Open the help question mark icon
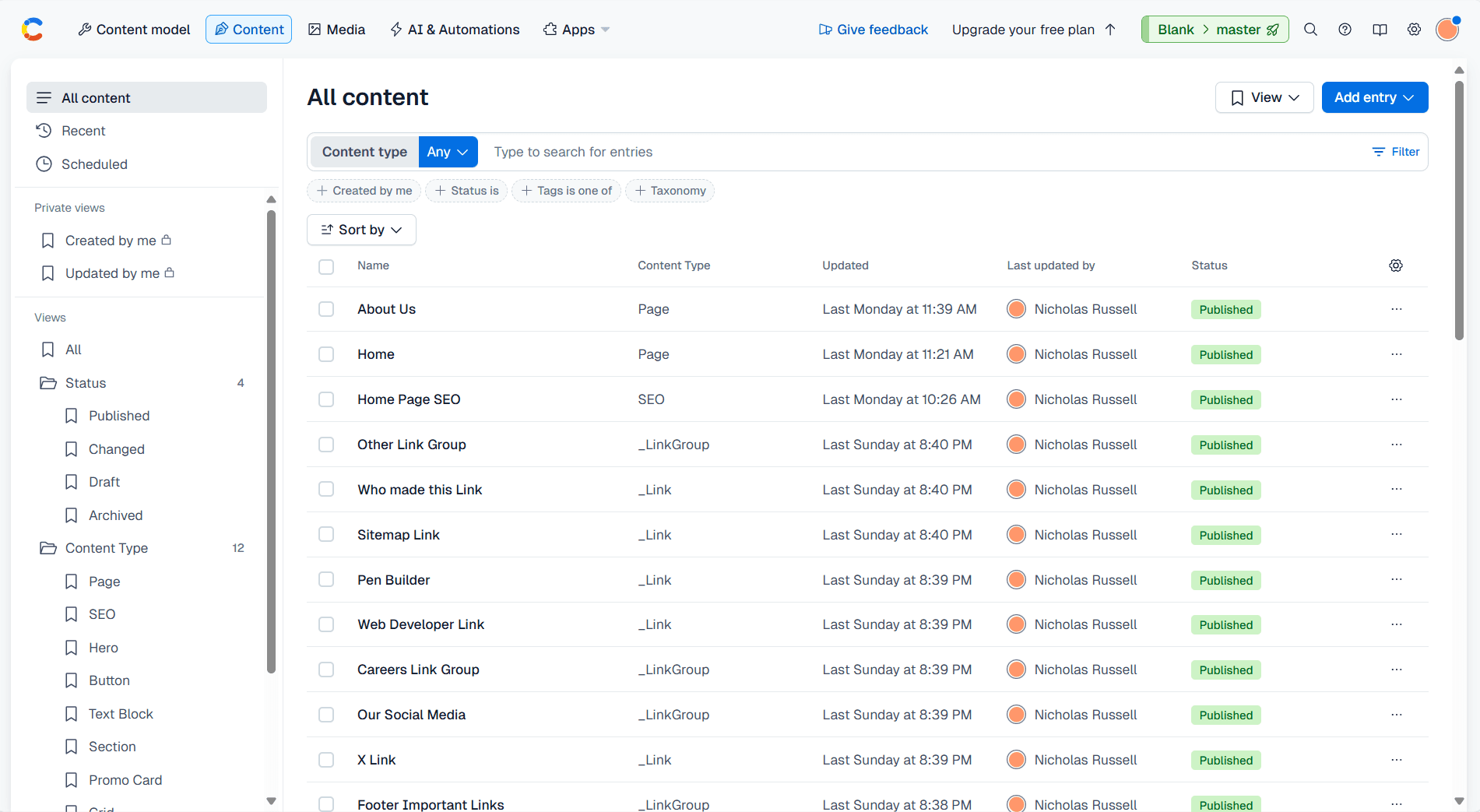 coord(1345,30)
